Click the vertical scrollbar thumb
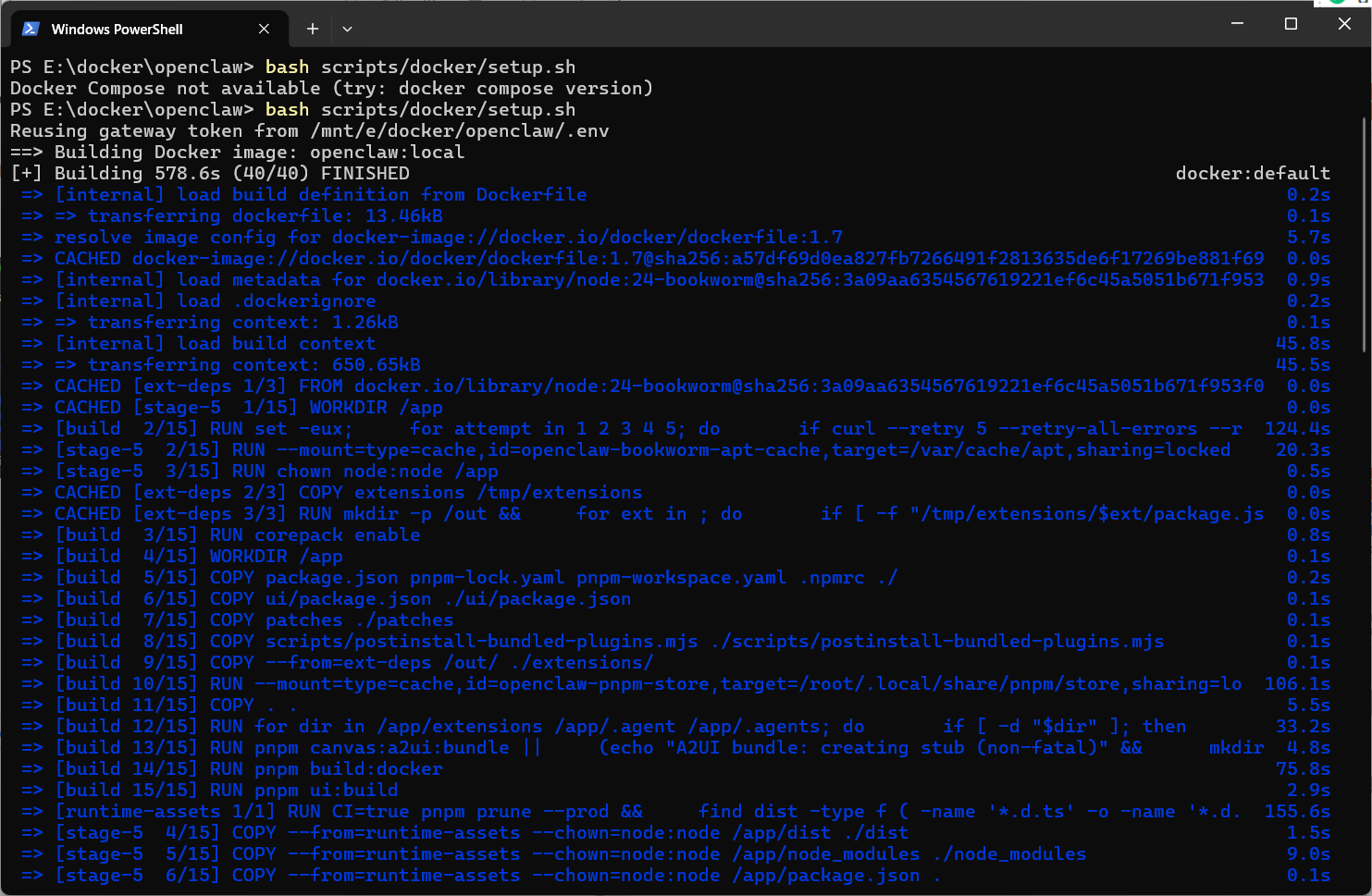 (1366, 233)
